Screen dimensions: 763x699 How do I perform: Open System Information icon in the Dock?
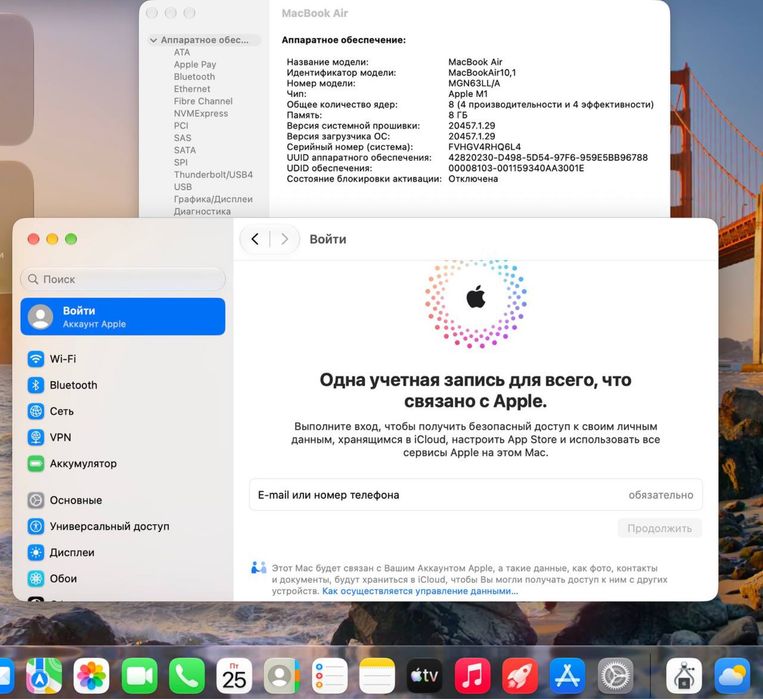click(x=684, y=676)
